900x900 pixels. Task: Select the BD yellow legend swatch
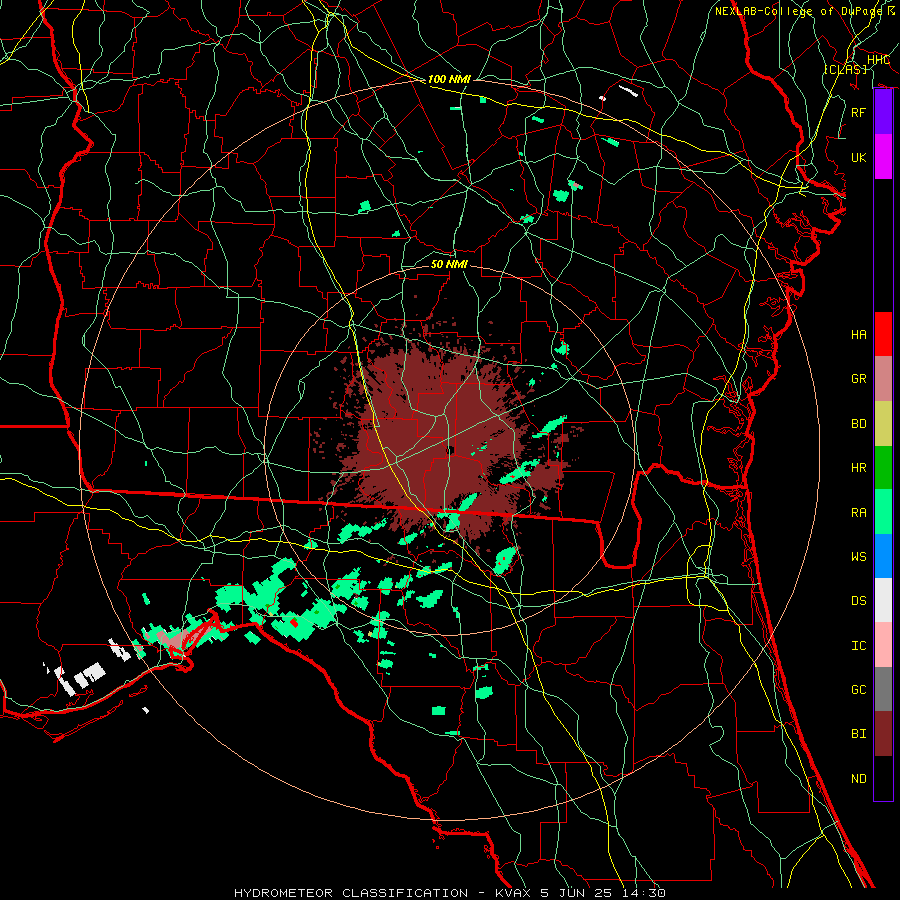coord(883,423)
